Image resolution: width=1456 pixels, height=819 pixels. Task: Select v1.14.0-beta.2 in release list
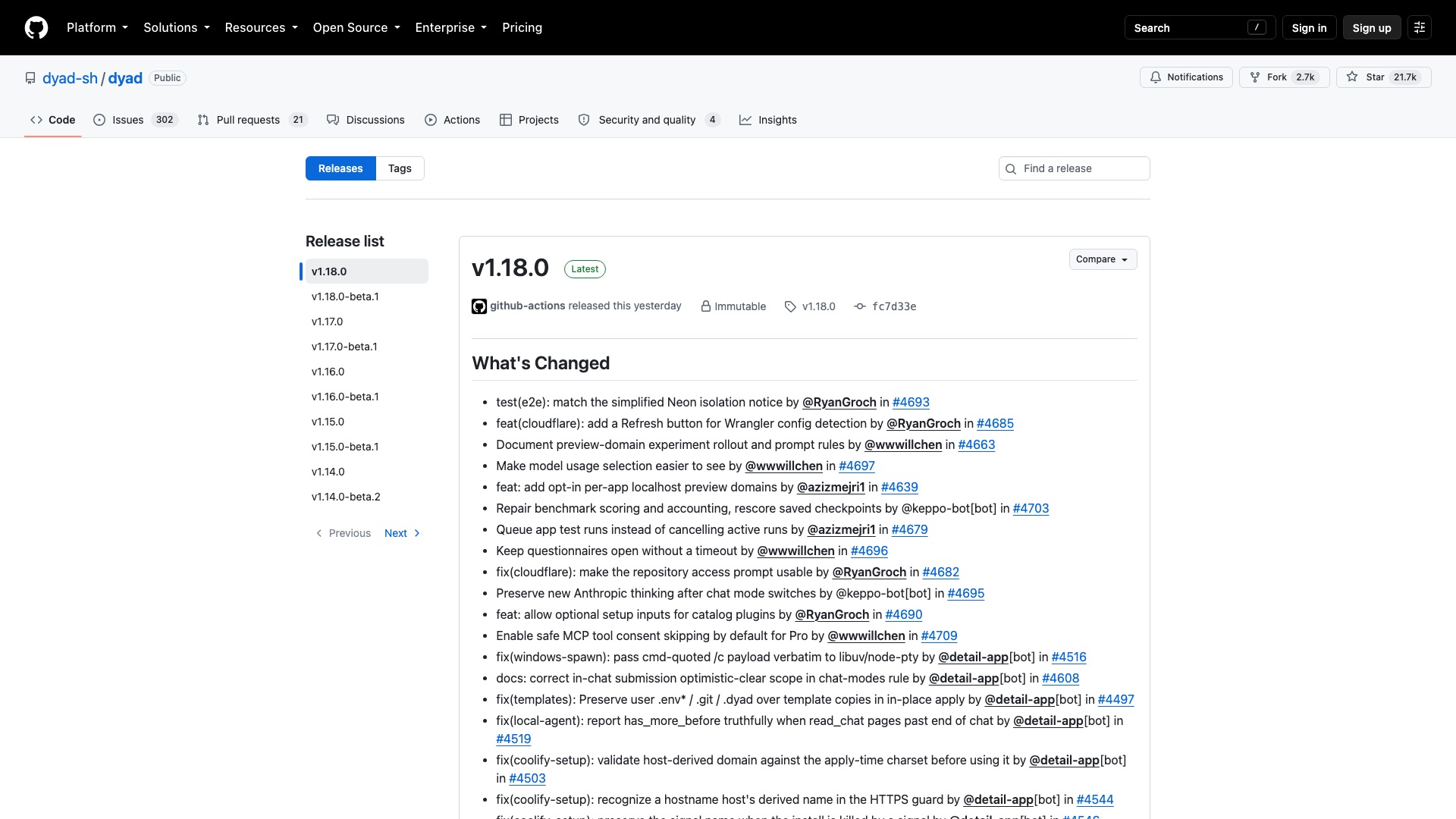367,497
